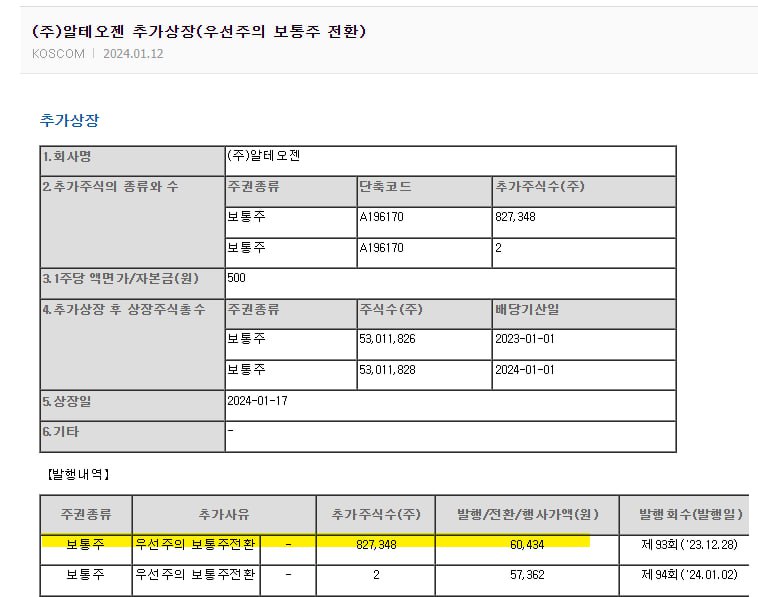Click the blue 추가상장 heading
Screen dimensions: 758x597
pyautogui.click(x=70, y=120)
